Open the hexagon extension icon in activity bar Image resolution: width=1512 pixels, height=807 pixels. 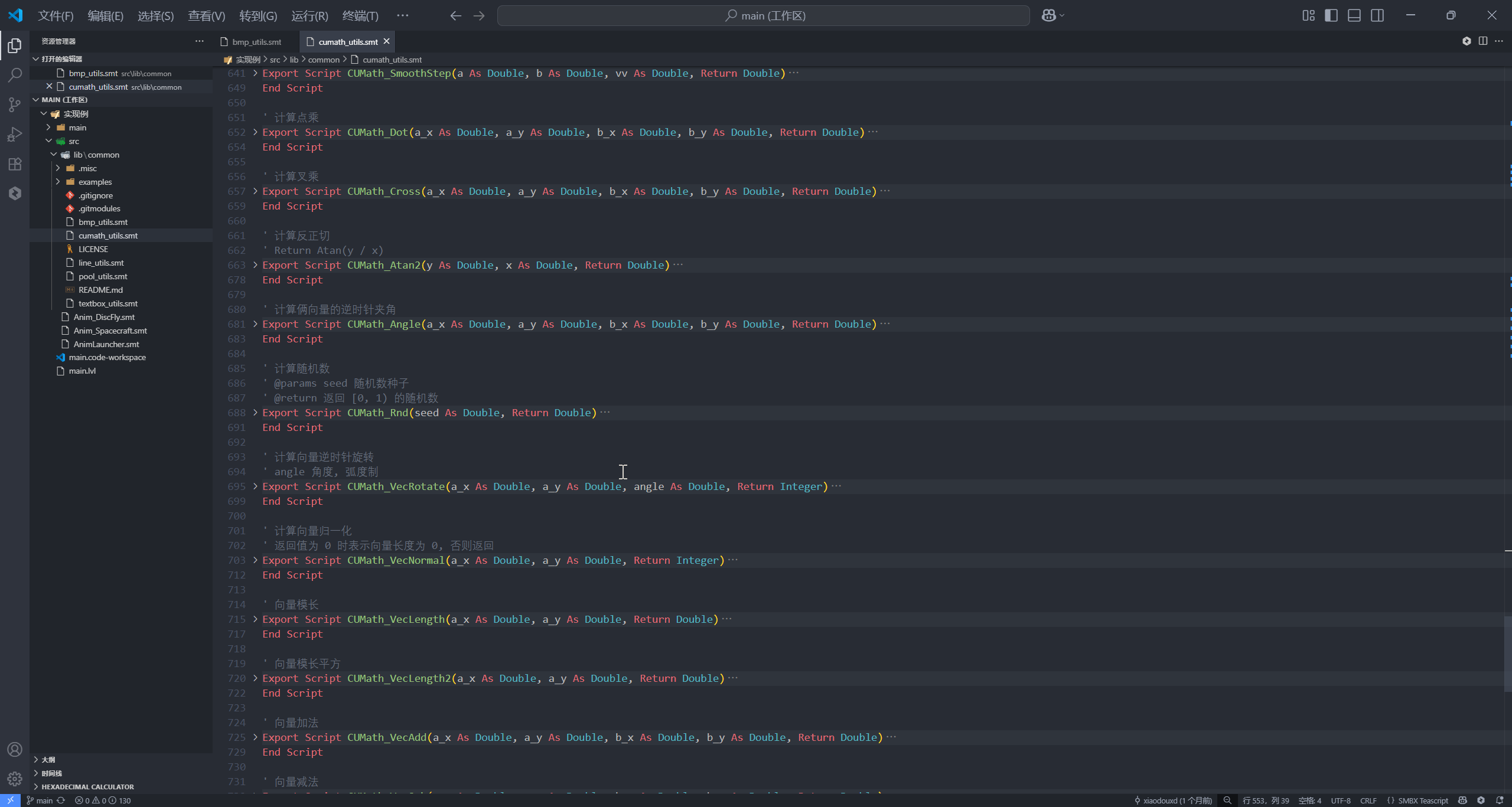15,193
